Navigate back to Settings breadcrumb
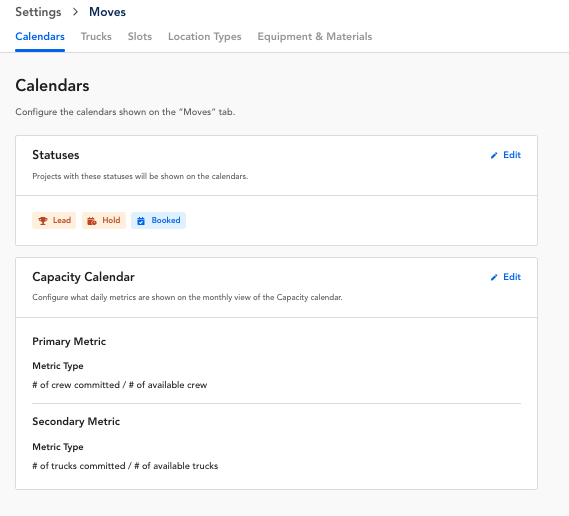This screenshot has width=569, height=516. (38, 12)
